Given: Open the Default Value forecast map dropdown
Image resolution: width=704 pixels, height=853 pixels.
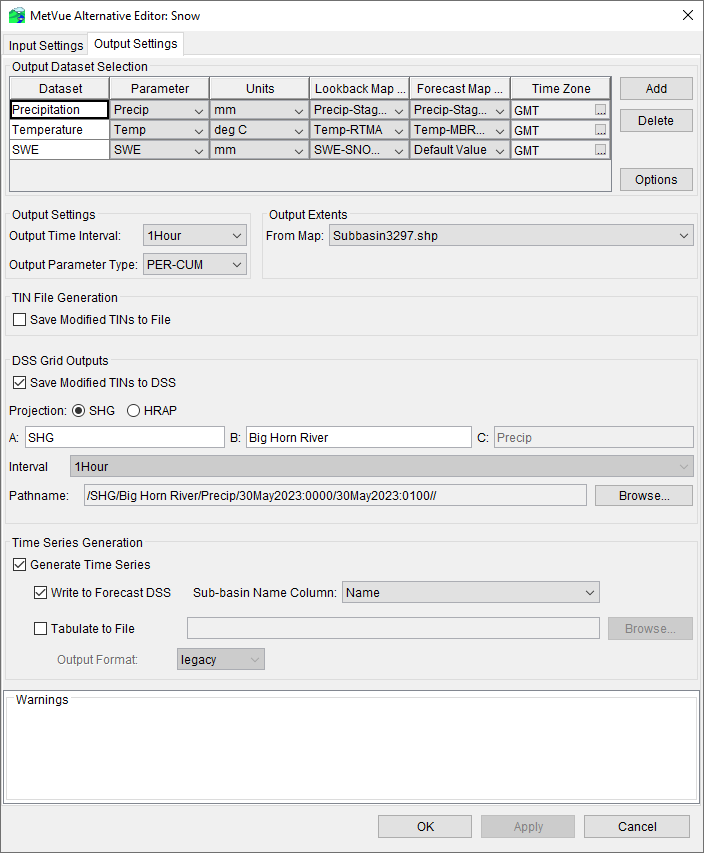Looking at the screenshot, I should (460, 150).
